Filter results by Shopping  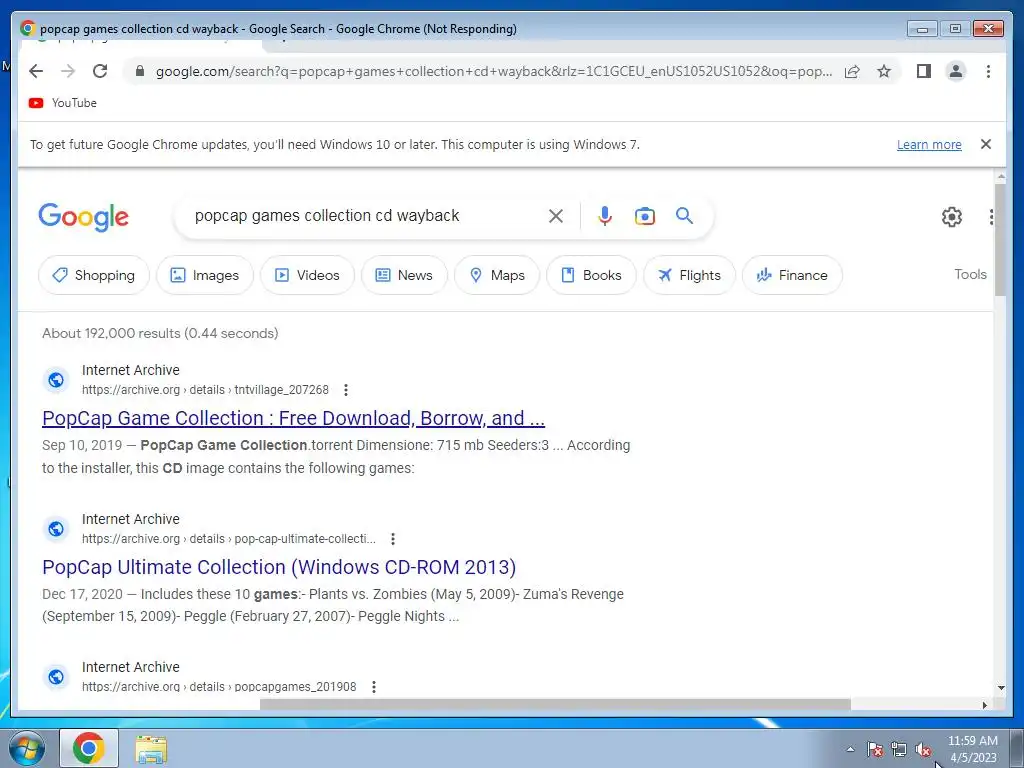point(94,276)
